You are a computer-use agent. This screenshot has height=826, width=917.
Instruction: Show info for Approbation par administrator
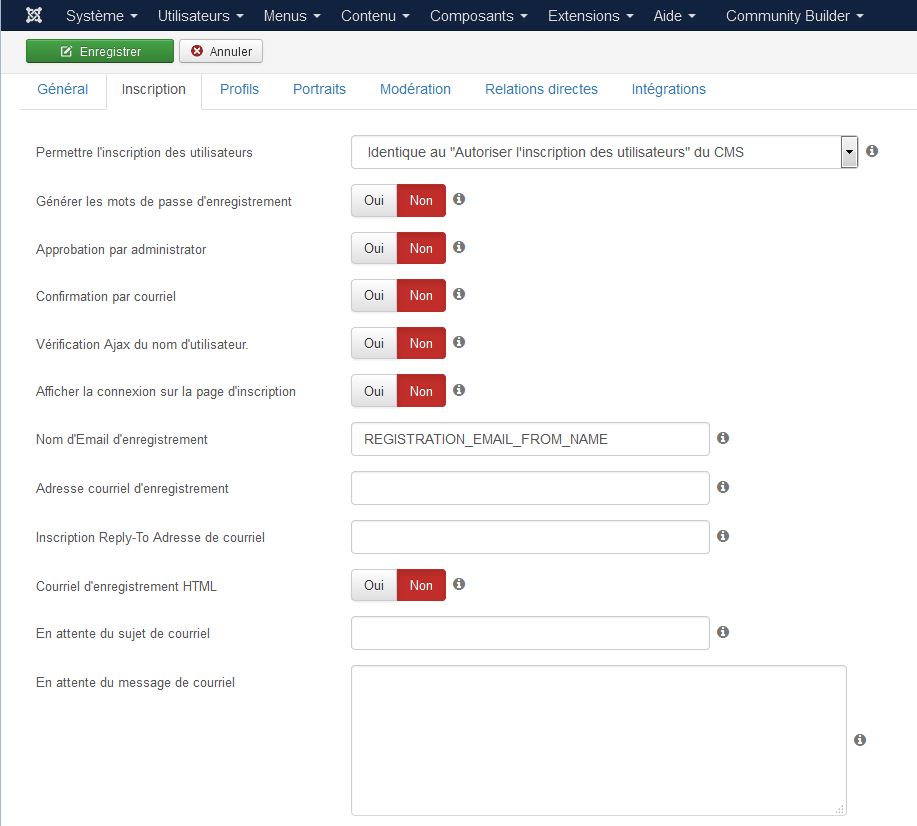pyautogui.click(x=459, y=247)
